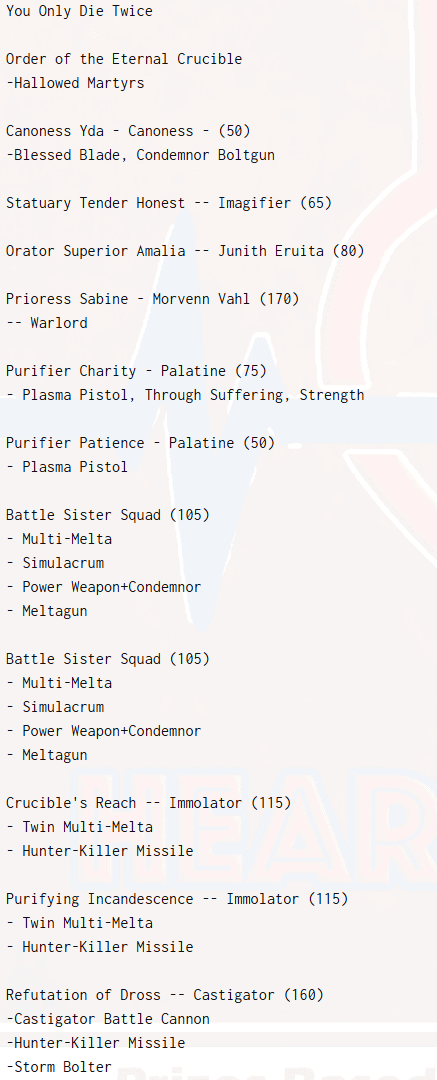Select the Castigator Battle Cannon line

108,1019
